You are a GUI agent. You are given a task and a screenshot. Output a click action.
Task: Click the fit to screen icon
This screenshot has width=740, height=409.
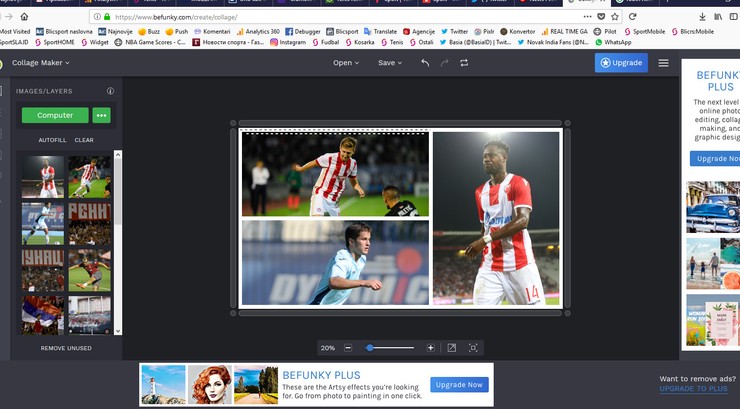(x=452, y=348)
